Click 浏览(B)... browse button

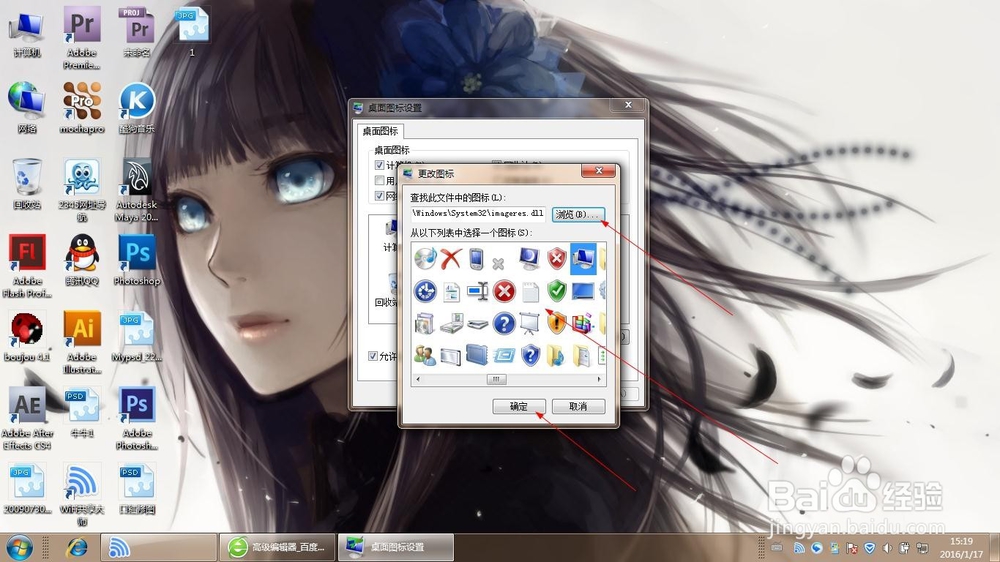pyautogui.click(x=578, y=214)
